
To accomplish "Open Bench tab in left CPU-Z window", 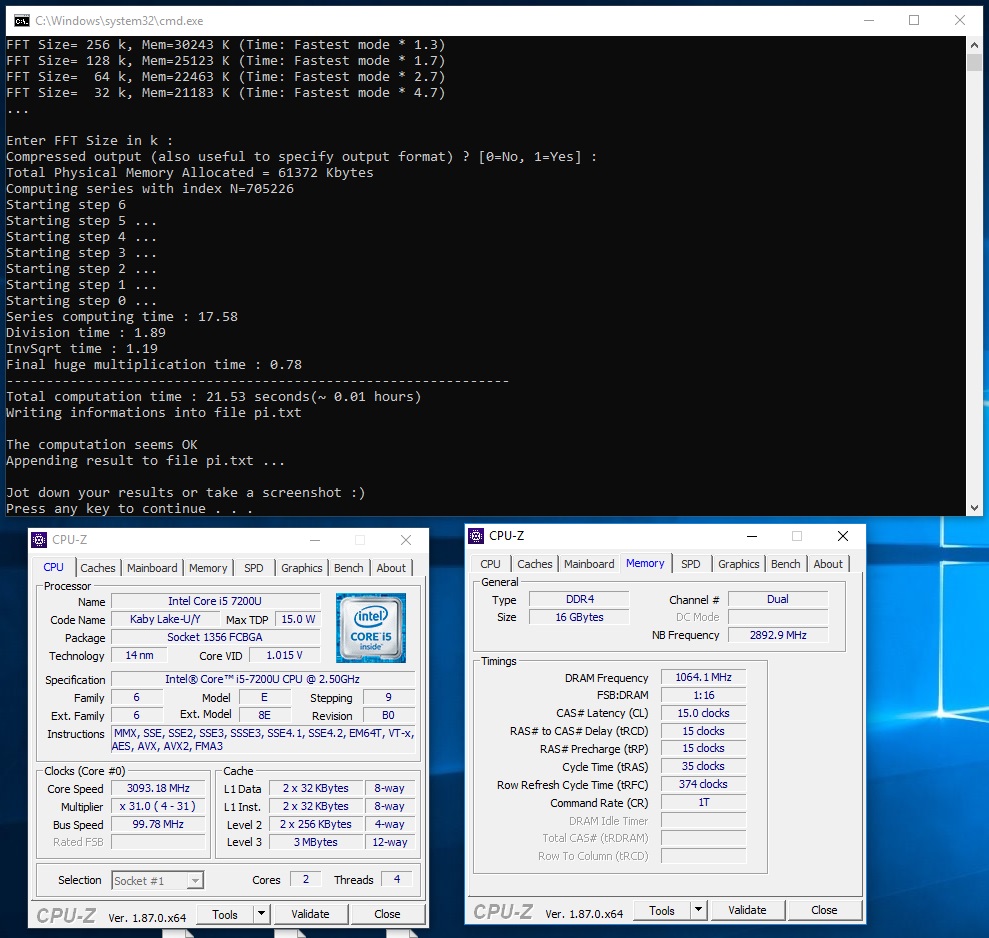I will tap(349, 568).
